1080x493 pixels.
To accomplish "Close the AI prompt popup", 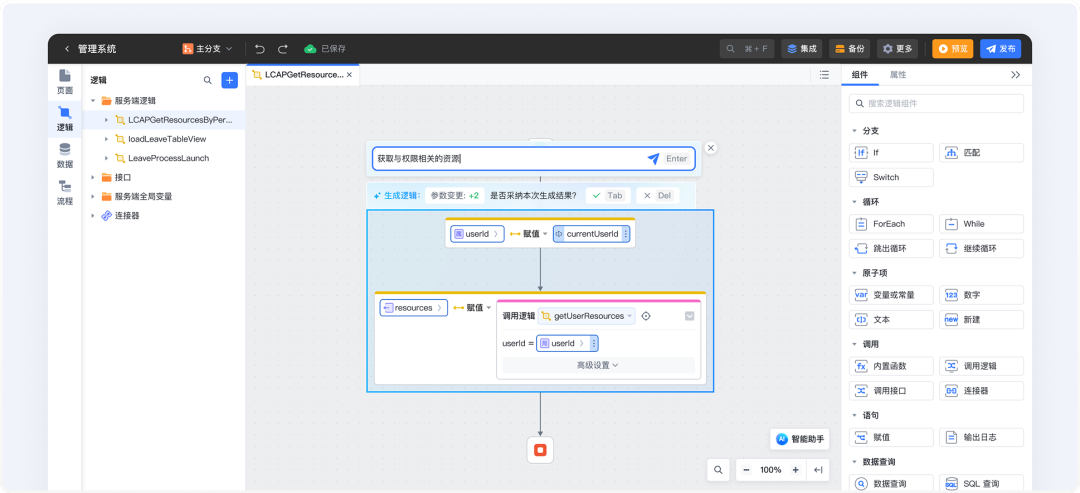I will [711, 147].
